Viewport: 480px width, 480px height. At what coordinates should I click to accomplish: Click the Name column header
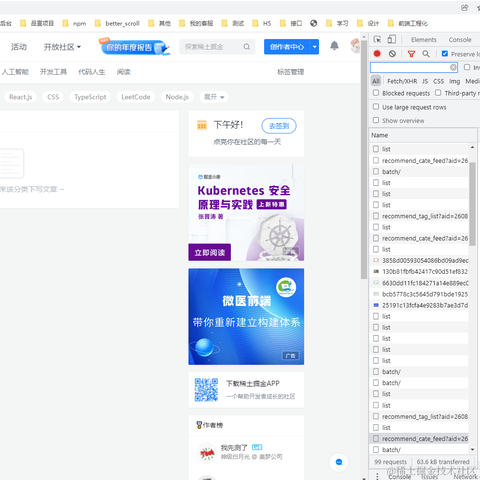(423, 135)
